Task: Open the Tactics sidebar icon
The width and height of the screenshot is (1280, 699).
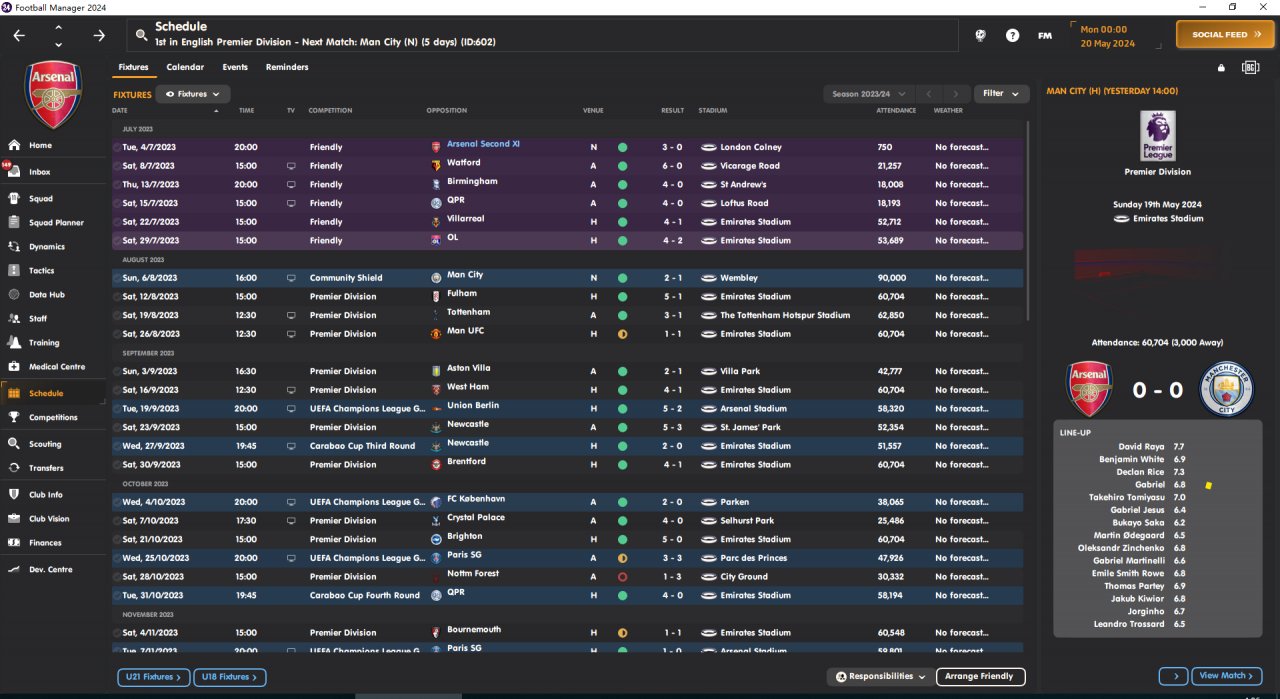Action: click(x=14, y=270)
